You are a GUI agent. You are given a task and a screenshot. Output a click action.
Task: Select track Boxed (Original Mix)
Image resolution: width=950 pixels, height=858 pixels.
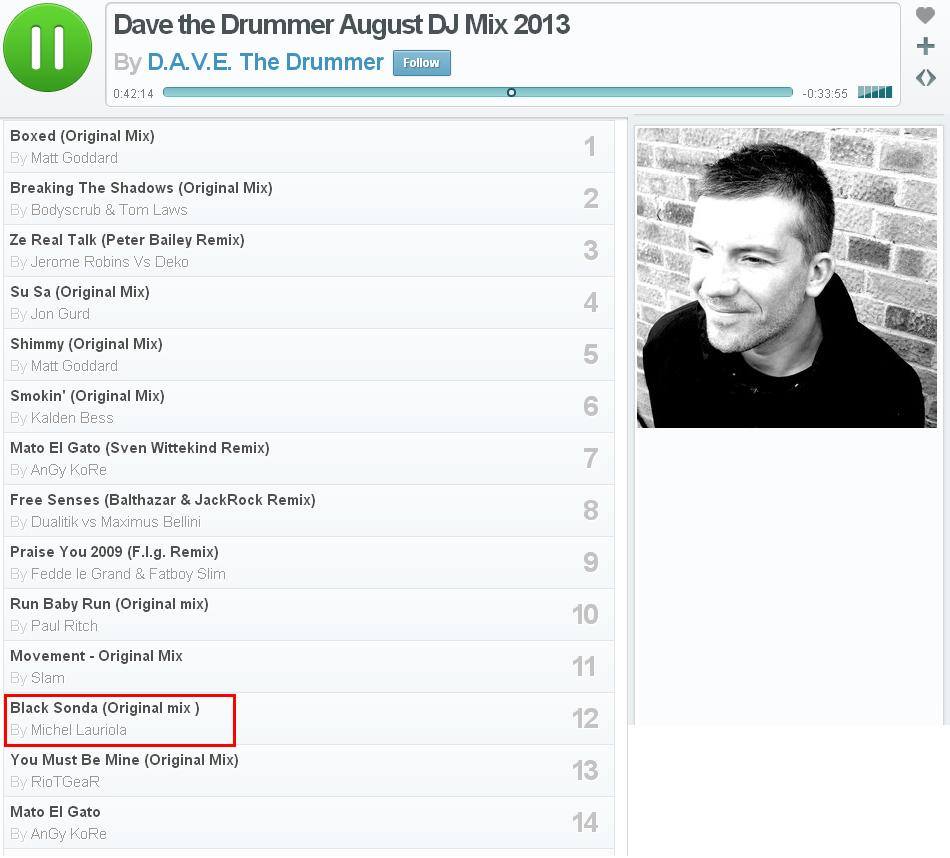[x=309, y=147]
